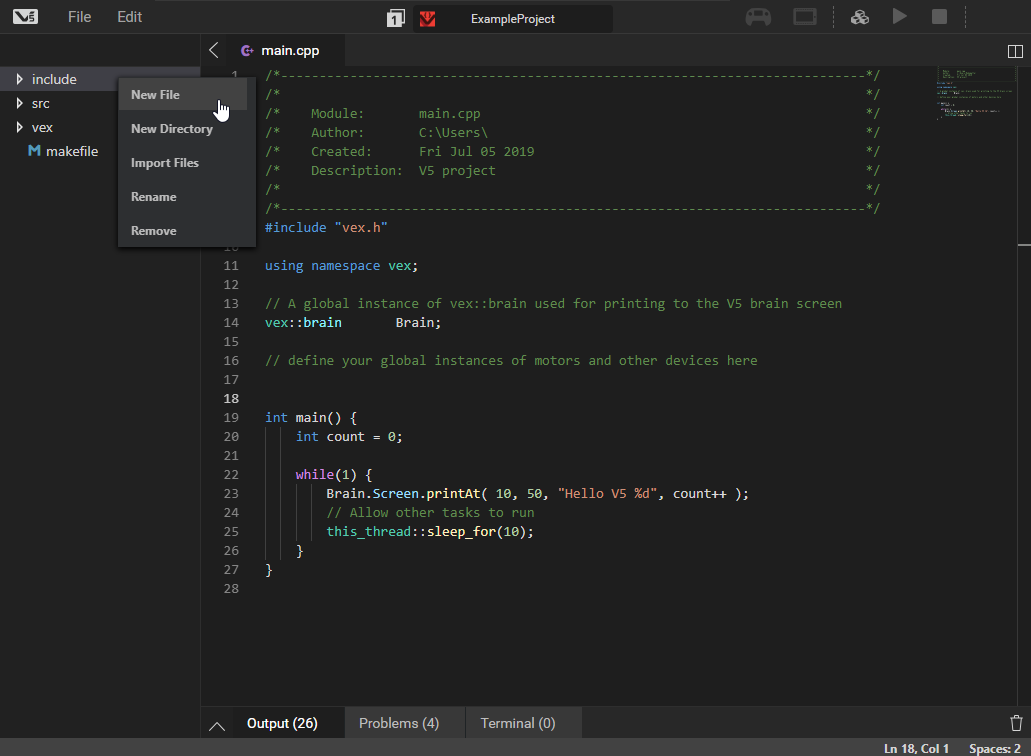Viewport: 1031px width, 756px height.
Task: Click the split editor icon at top right
Action: click(1016, 51)
